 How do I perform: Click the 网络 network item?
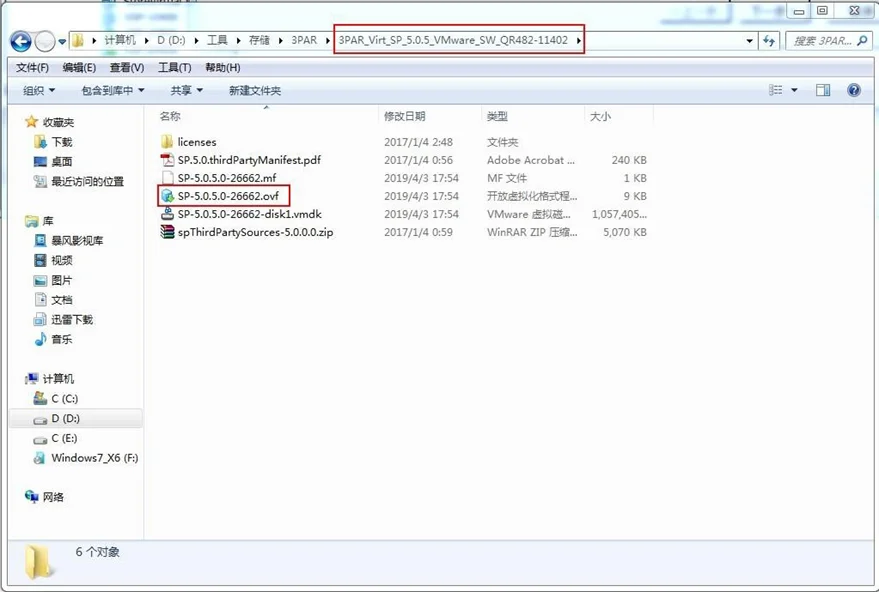point(53,497)
